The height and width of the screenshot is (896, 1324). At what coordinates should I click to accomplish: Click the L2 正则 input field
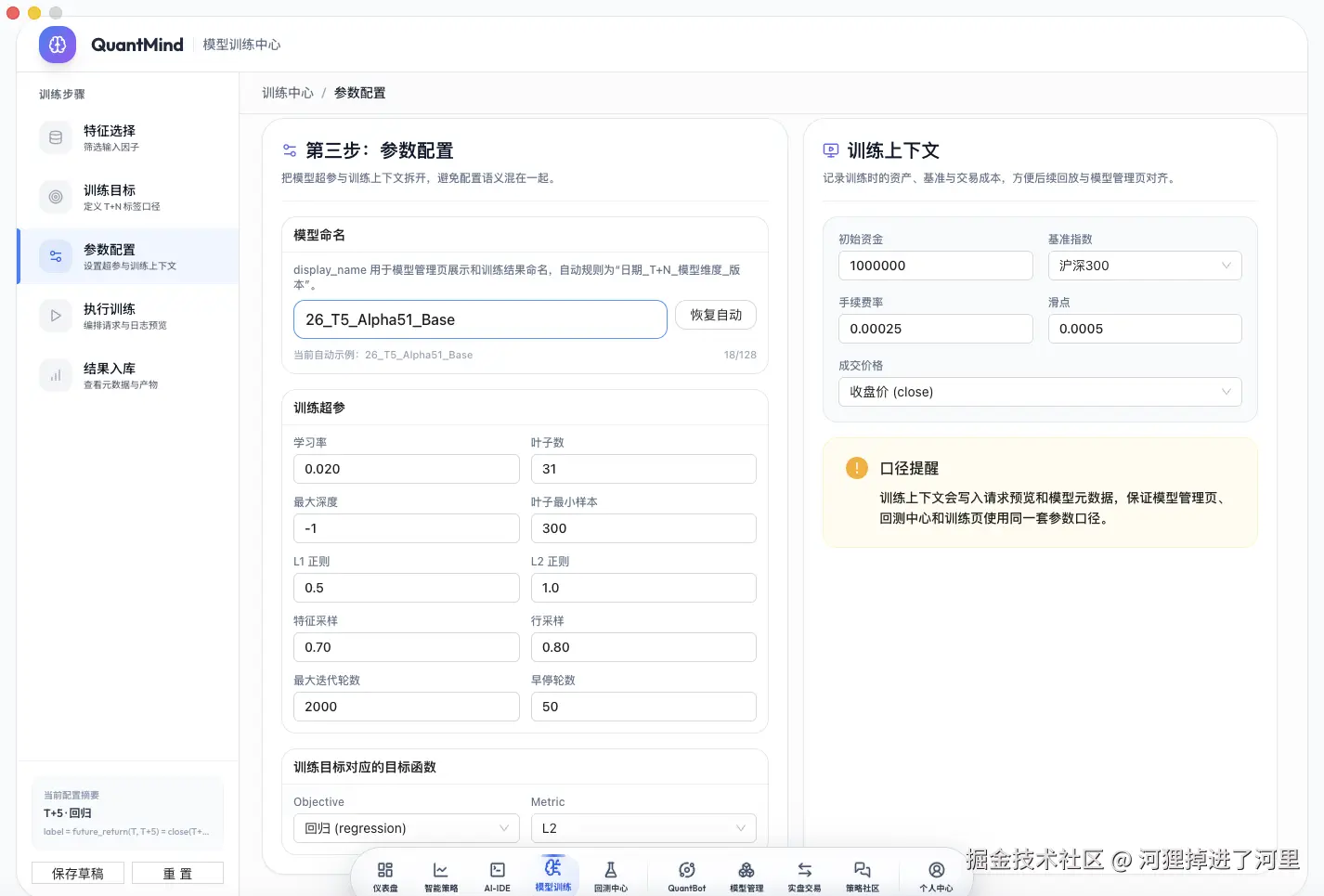point(643,588)
